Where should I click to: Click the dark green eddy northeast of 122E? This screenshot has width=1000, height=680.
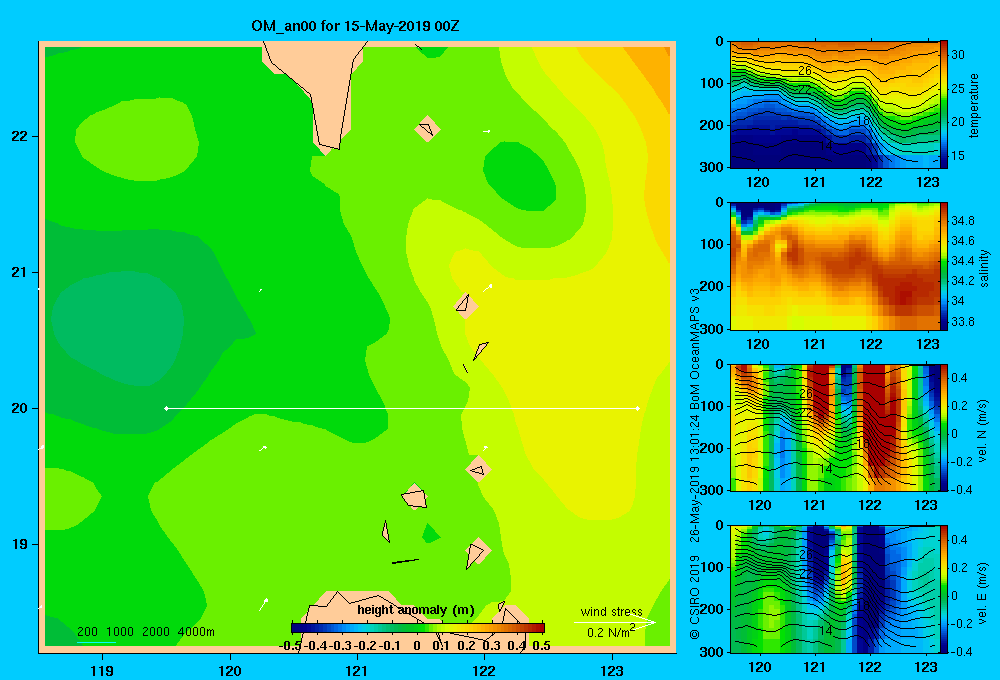tap(519, 176)
